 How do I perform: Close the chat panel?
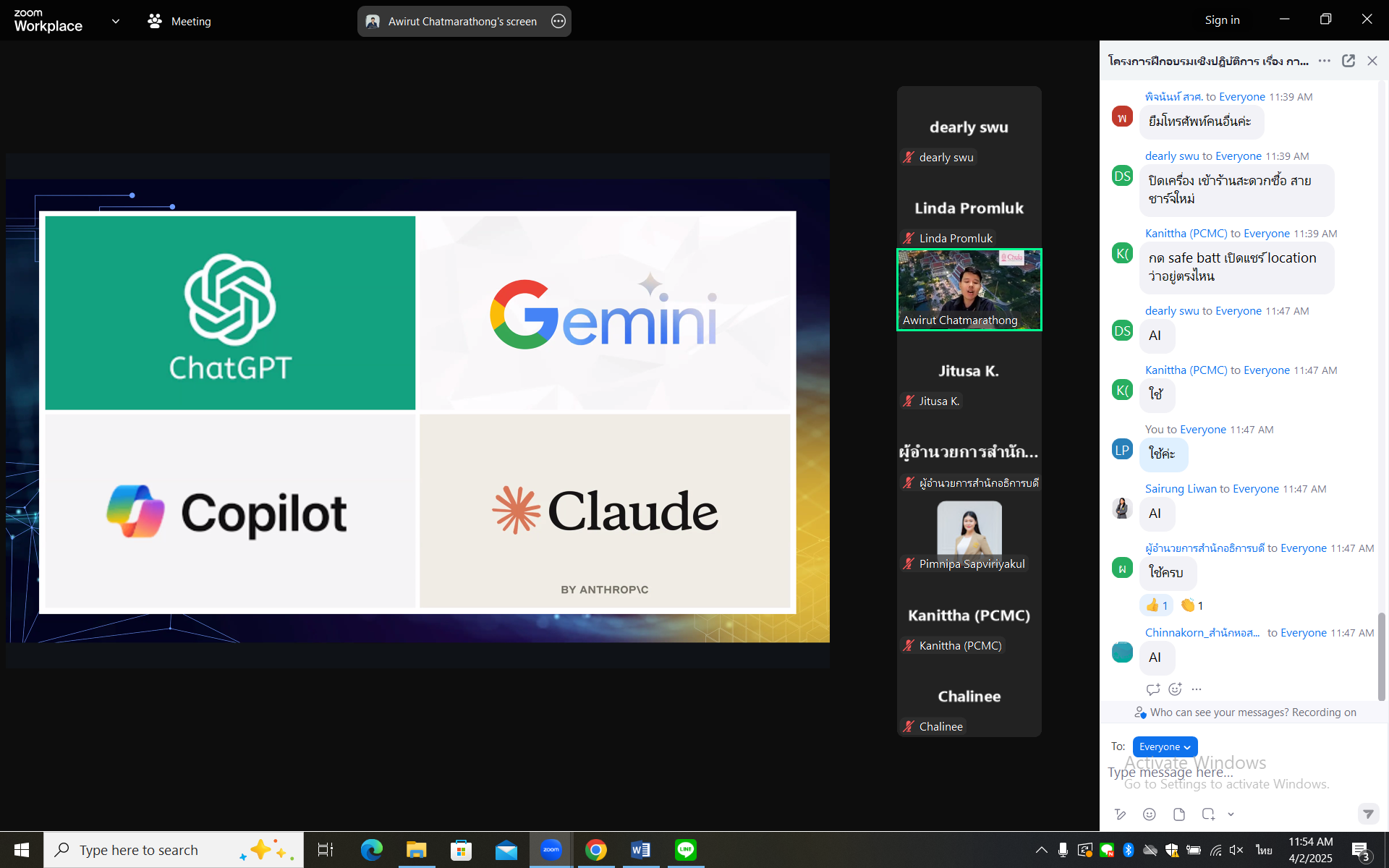1372,61
